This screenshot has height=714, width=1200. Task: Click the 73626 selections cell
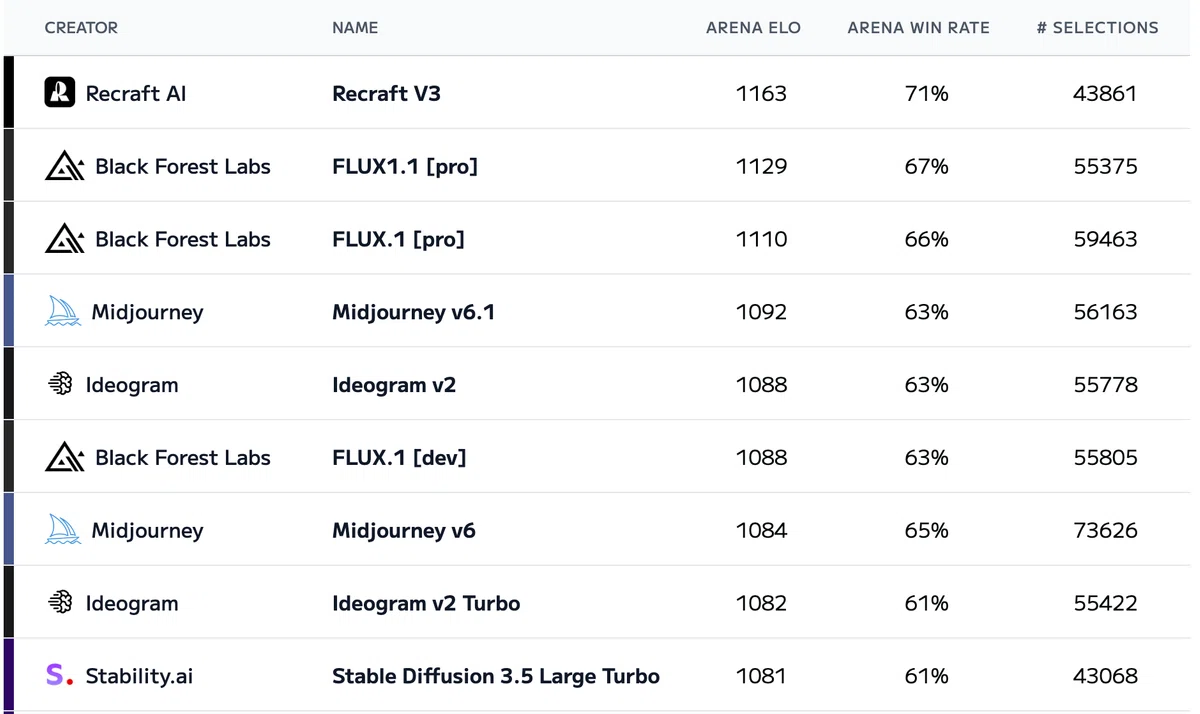point(1105,530)
